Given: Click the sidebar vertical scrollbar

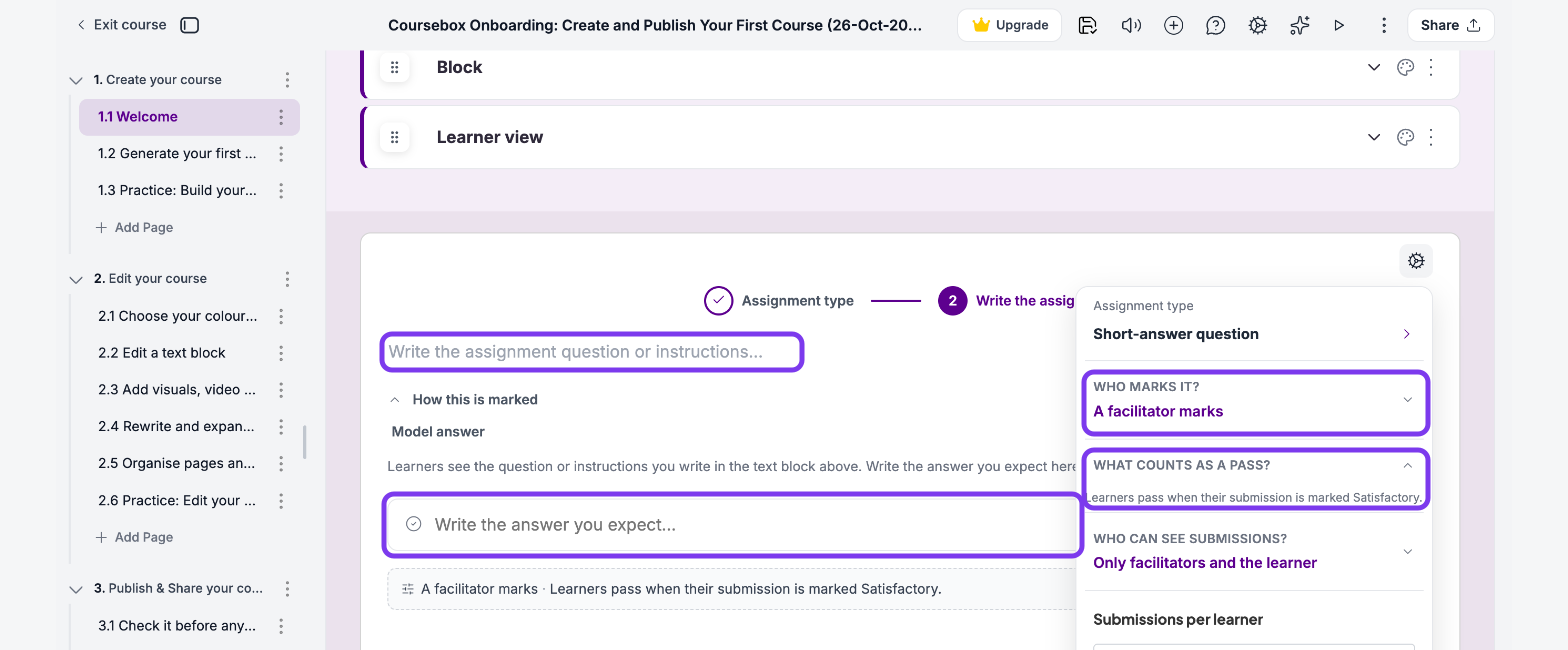Looking at the screenshot, I should pos(304,442).
